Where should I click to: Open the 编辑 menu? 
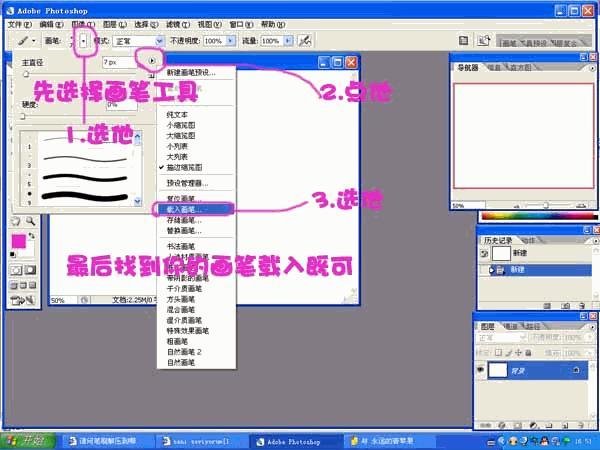[x=51, y=24]
